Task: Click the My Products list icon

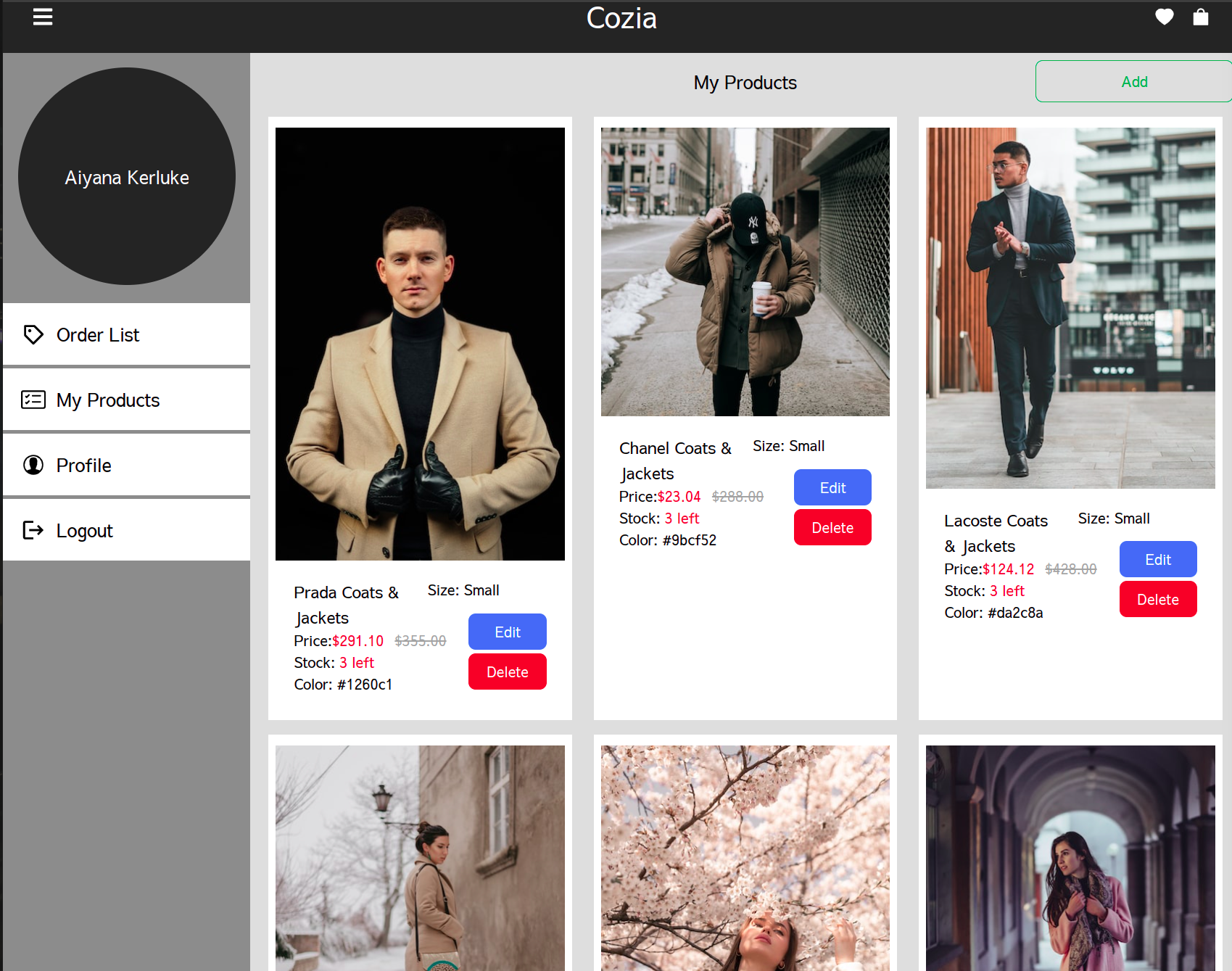Action: (x=33, y=400)
